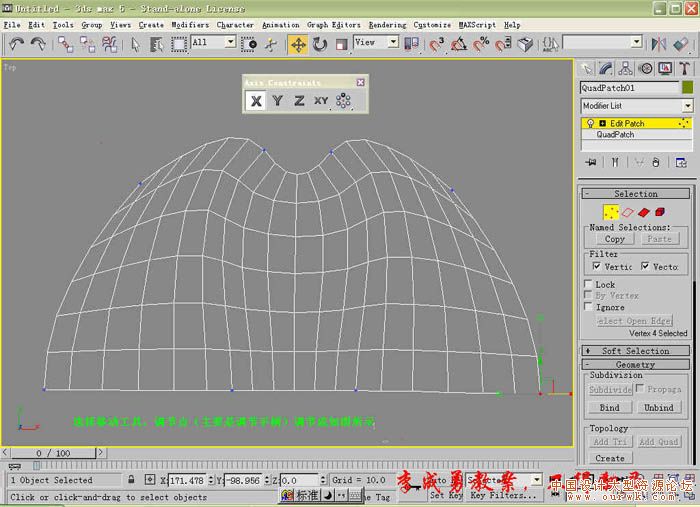Select the Unlink Selection tool

point(88,45)
